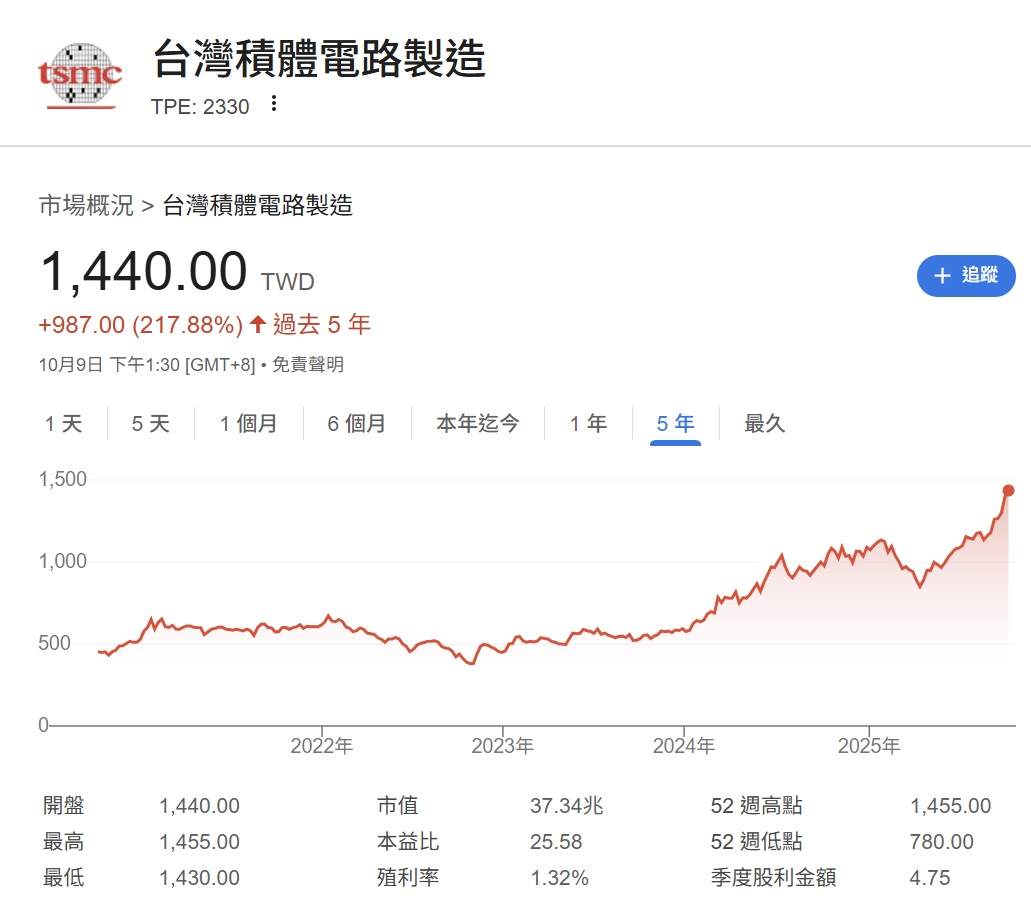Select the 1 個月 range tab
The image size is (1031, 914).
[249, 423]
